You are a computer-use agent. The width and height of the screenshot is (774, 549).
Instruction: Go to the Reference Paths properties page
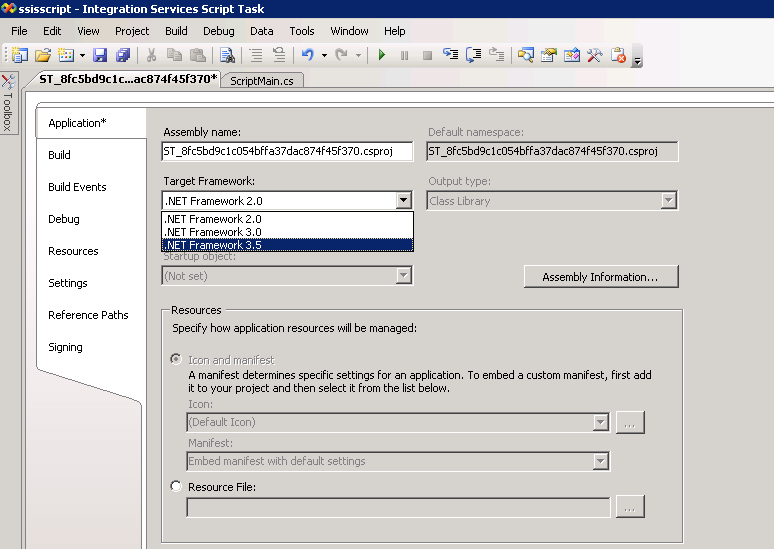pyautogui.click(x=88, y=315)
